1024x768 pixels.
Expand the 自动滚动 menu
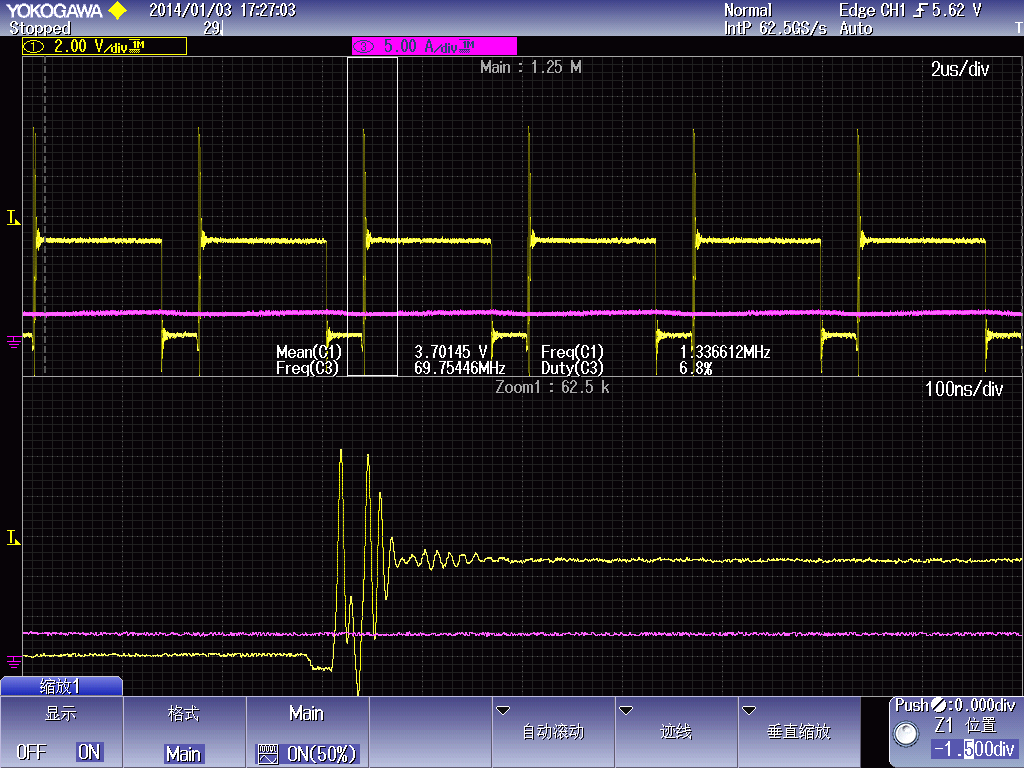tap(552, 731)
